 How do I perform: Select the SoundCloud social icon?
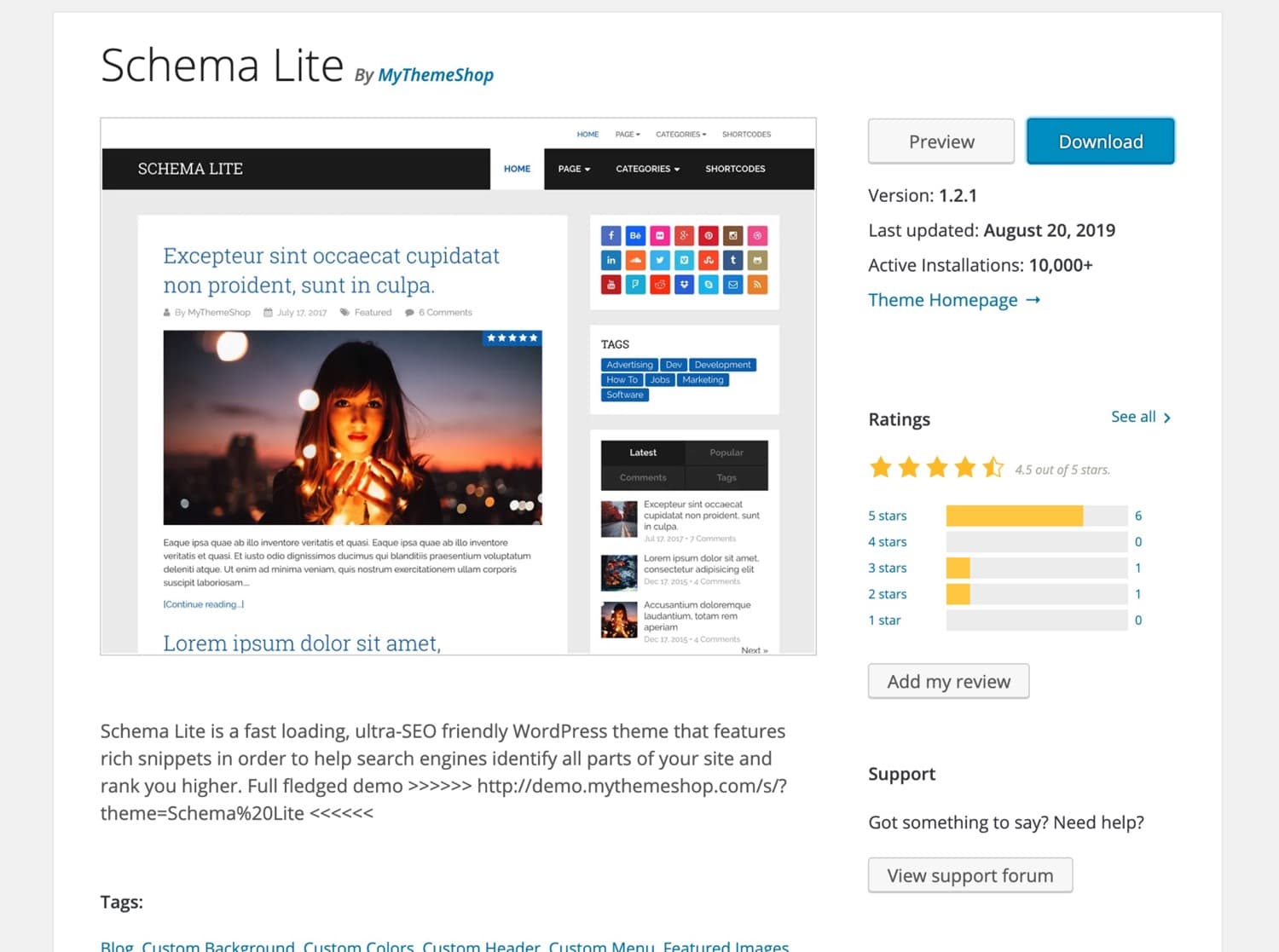pos(635,260)
